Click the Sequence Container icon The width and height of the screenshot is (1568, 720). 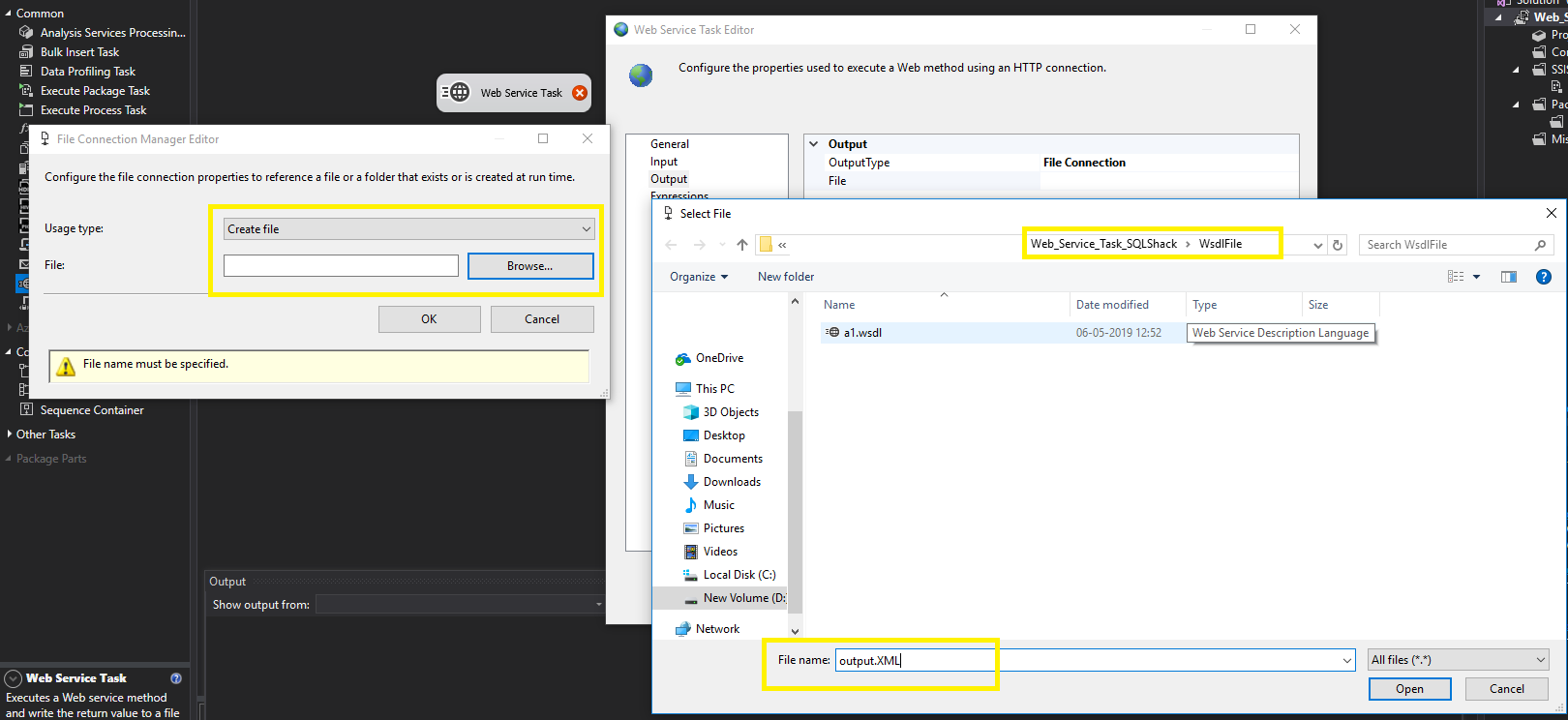click(26, 410)
